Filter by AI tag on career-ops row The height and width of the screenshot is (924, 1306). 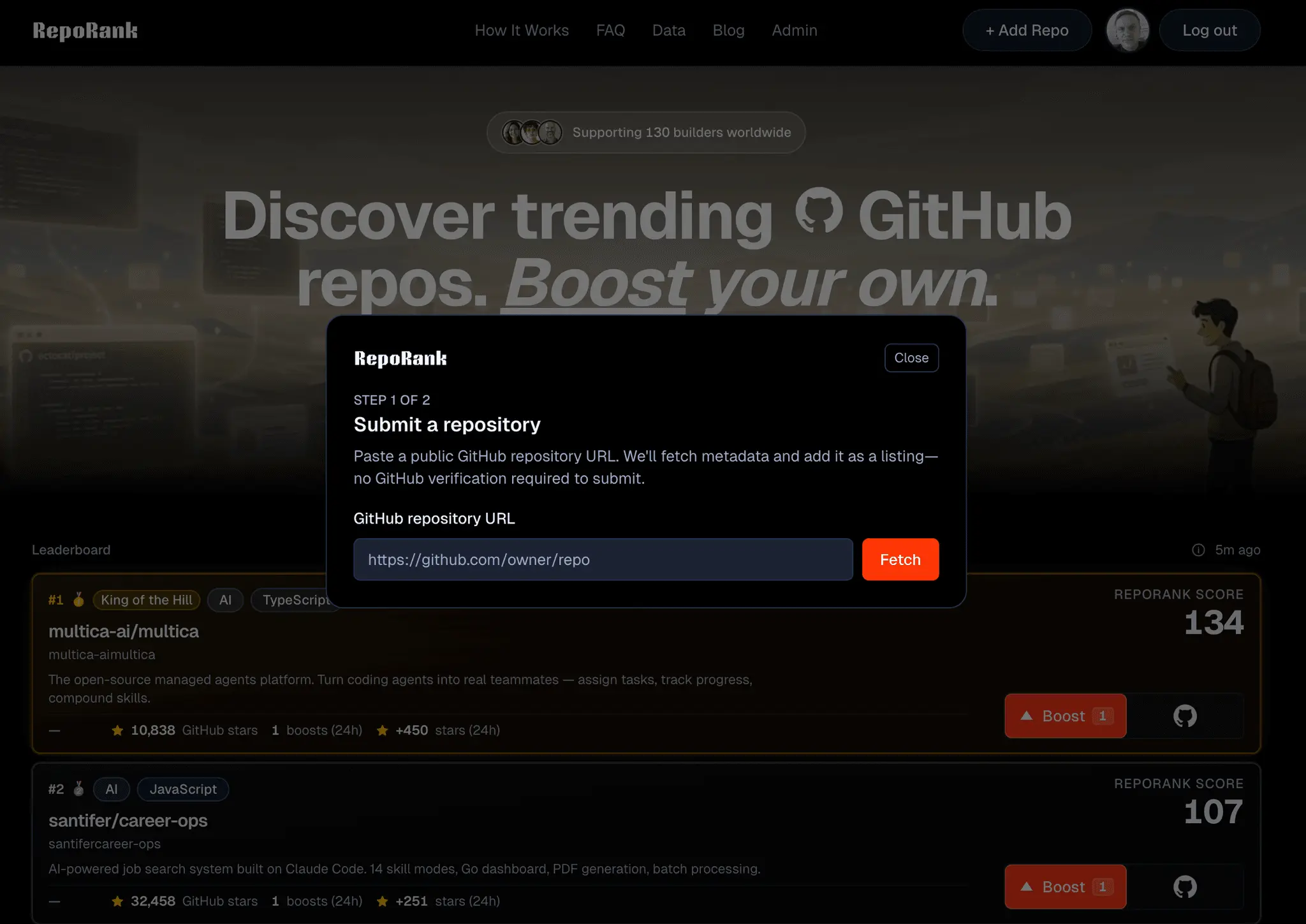tap(112, 789)
